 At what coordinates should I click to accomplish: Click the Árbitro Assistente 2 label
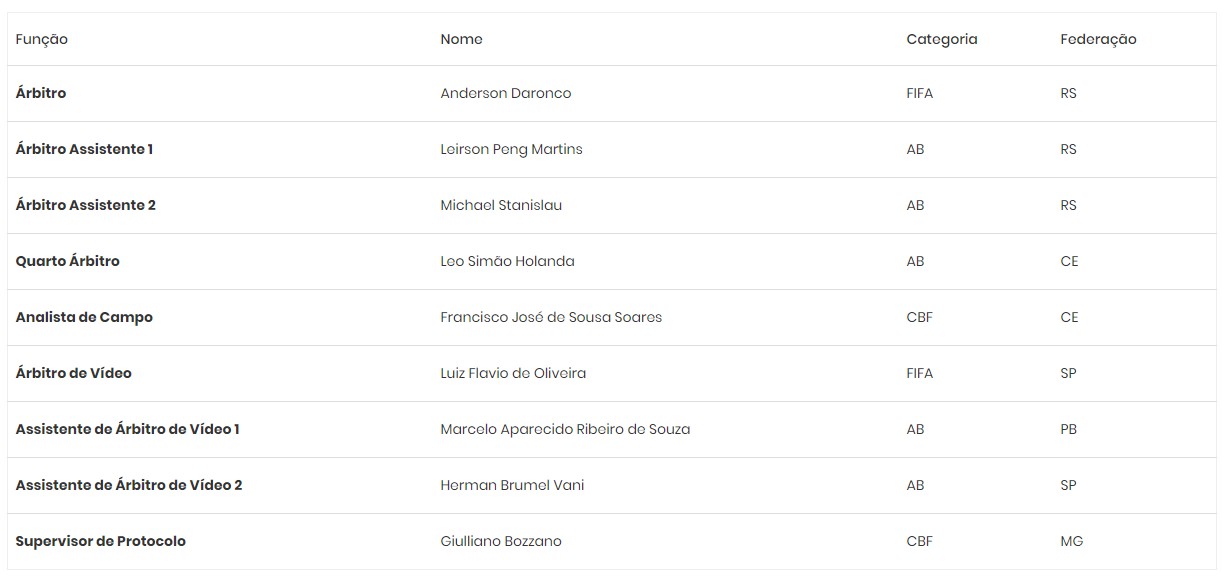click(86, 205)
